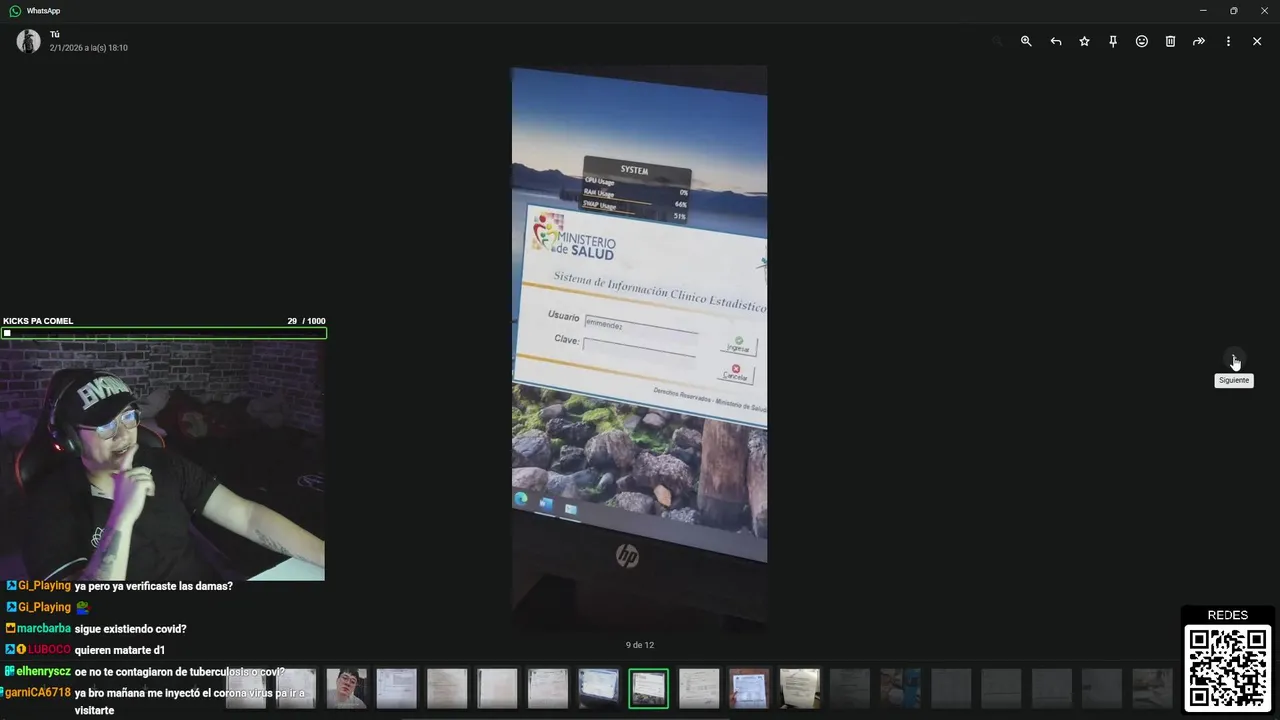Click the "9 de 12" image counter
Screen dimensions: 1280x720
pyautogui.click(x=640, y=645)
